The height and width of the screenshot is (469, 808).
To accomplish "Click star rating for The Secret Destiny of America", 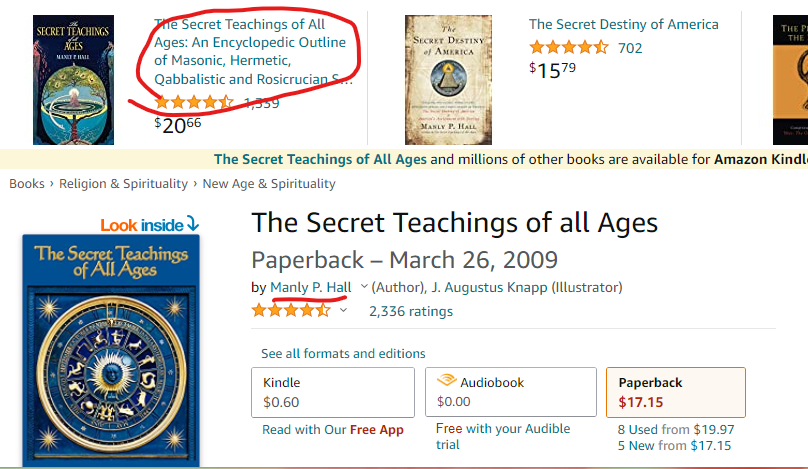I will 569,48.
